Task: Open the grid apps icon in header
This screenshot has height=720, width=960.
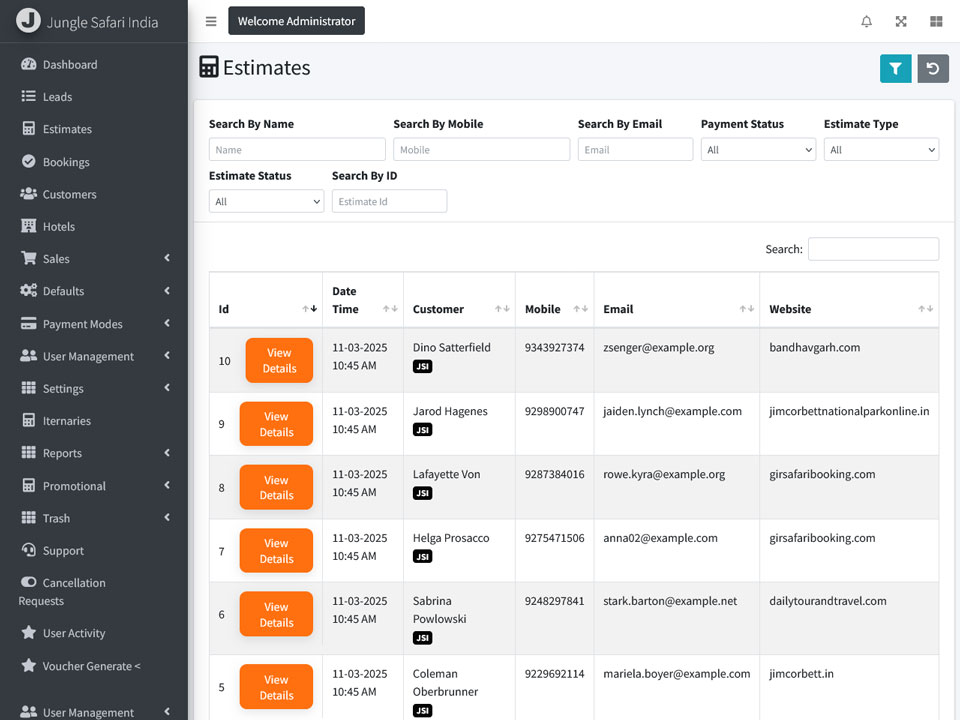Action: pos(936,21)
